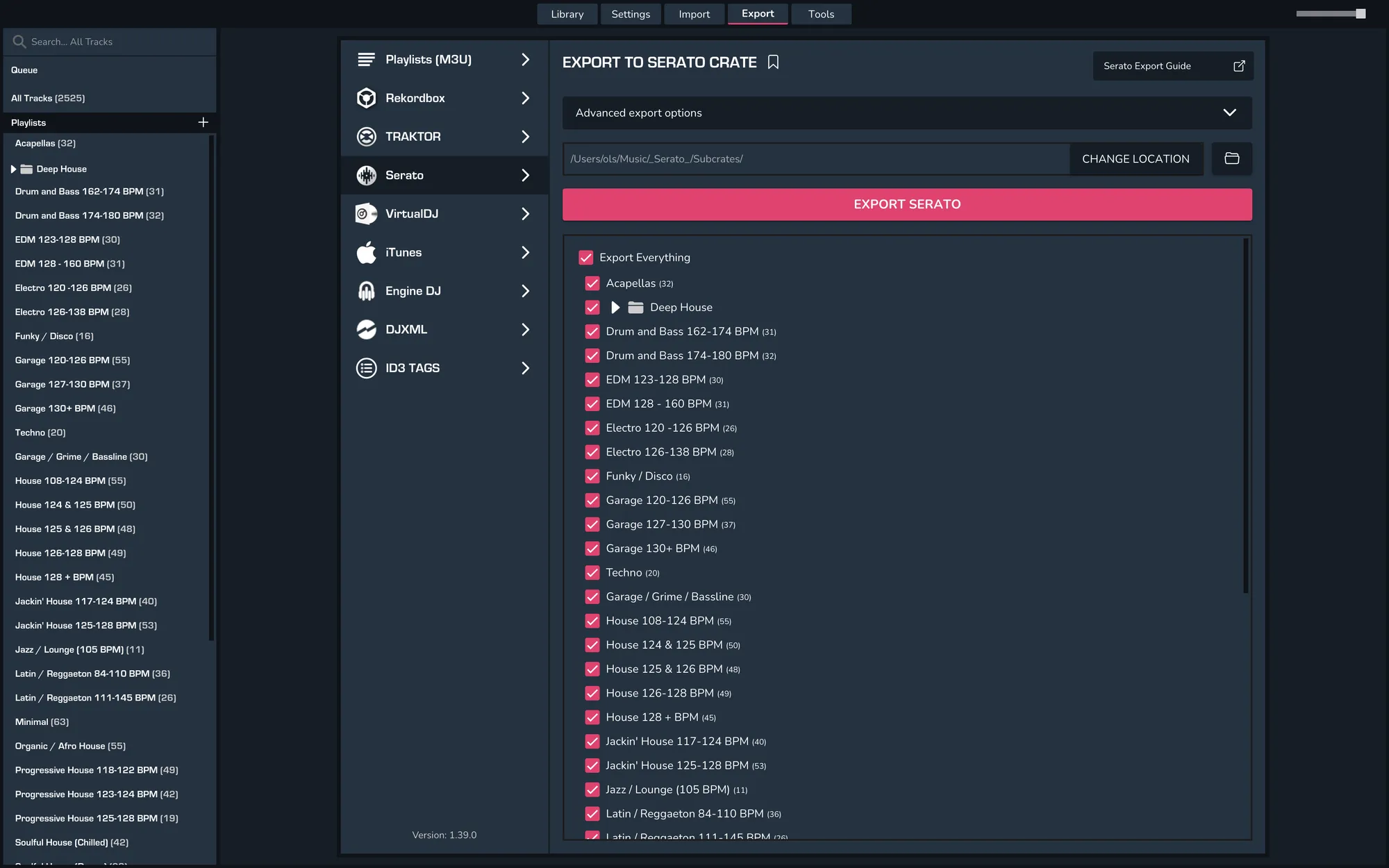Click the TRAKTOR logo icon
1389x868 pixels.
pyautogui.click(x=366, y=137)
